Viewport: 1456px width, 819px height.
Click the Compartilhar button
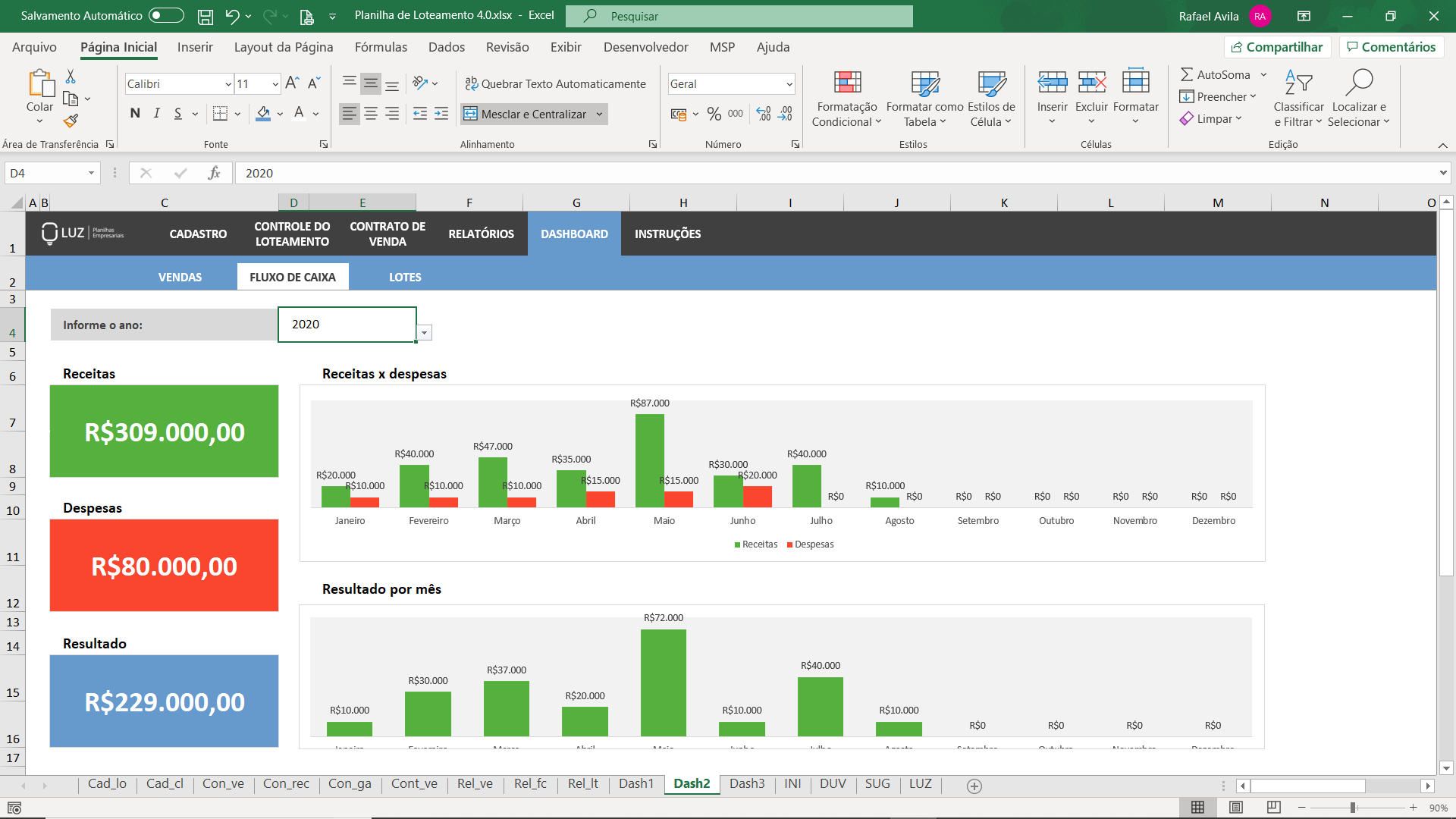click(1277, 47)
